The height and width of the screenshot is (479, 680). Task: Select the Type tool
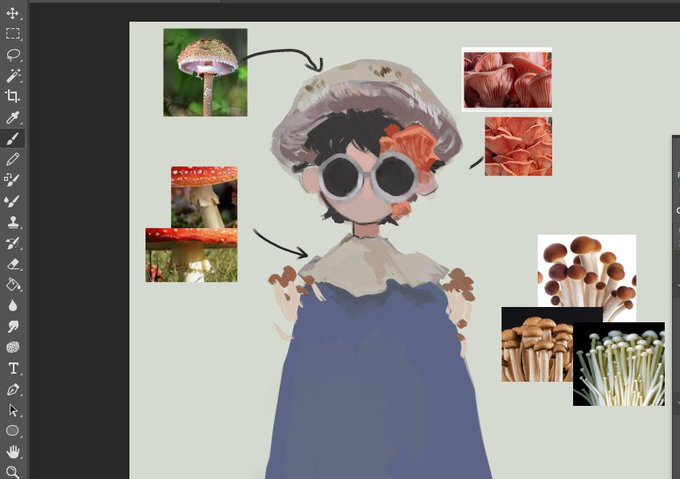13,368
